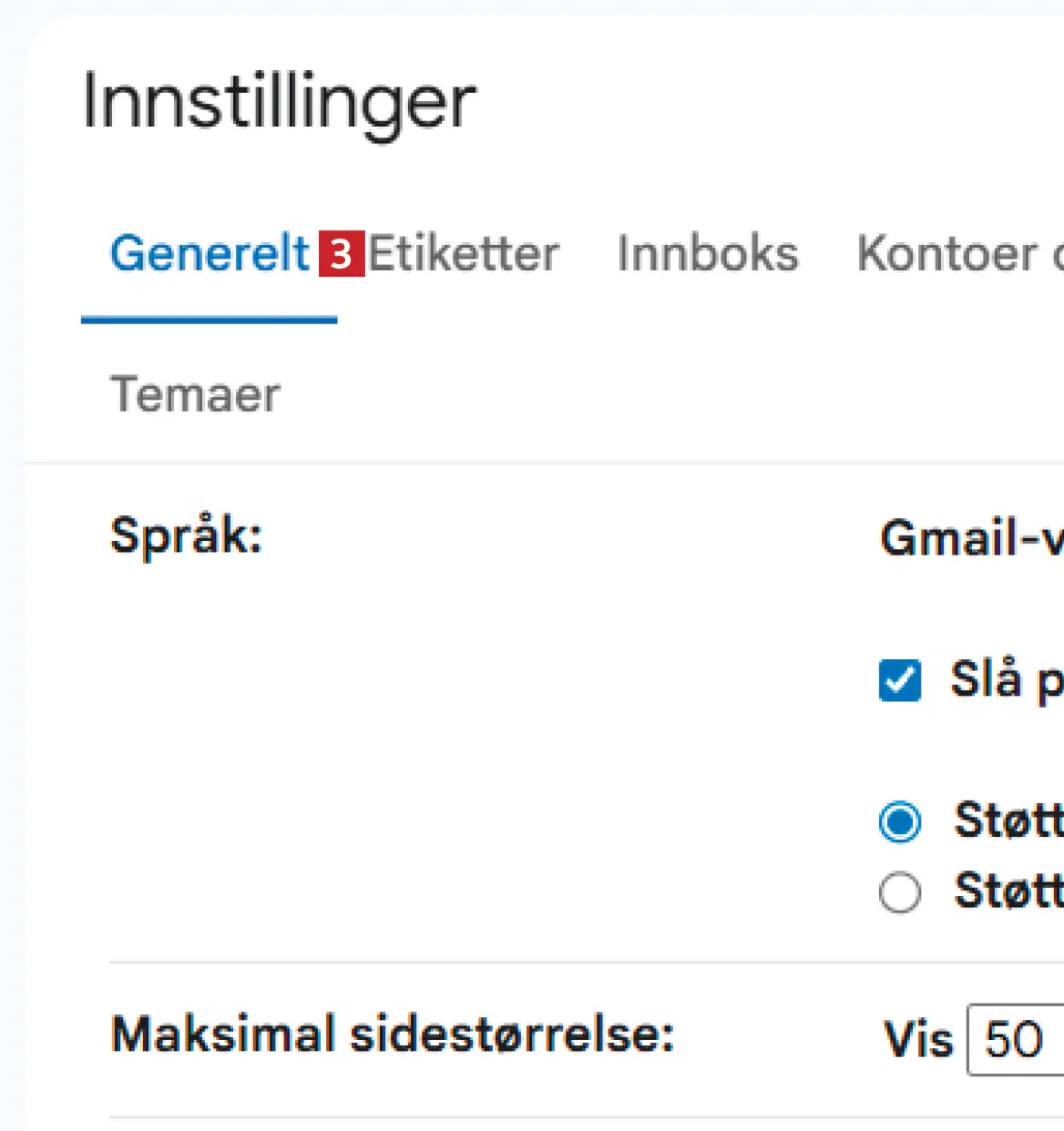Viewport: 1064px width, 1131px height.
Task: Open the Vis 50 page size dropdown
Action: [x=1015, y=1039]
